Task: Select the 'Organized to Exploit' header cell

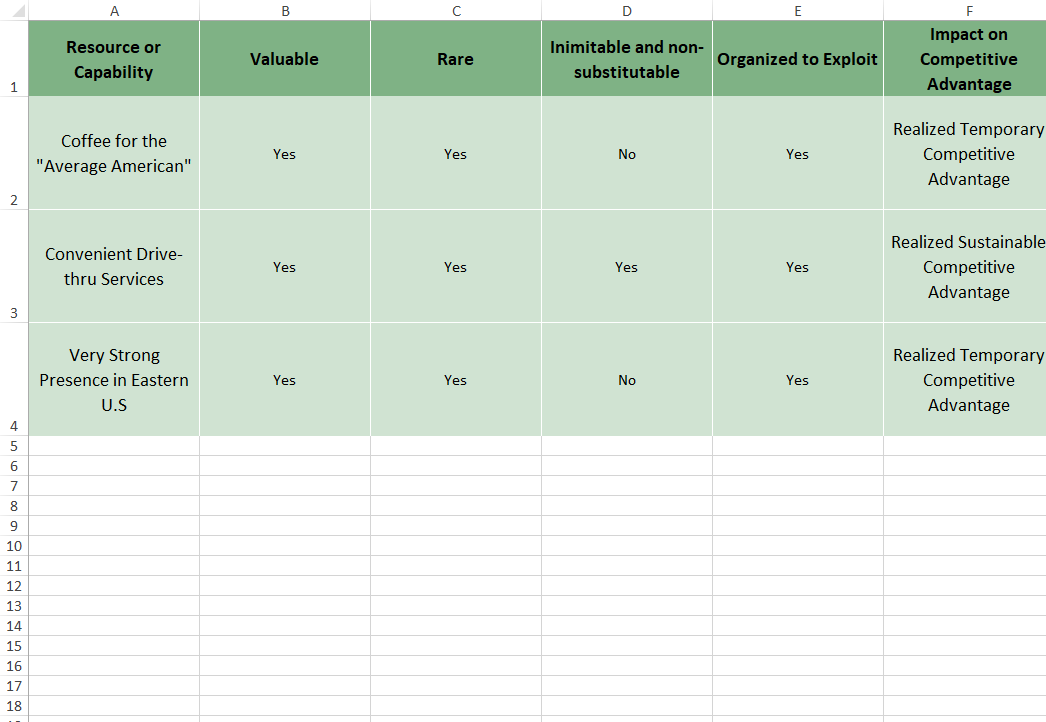Action: (x=798, y=59)
